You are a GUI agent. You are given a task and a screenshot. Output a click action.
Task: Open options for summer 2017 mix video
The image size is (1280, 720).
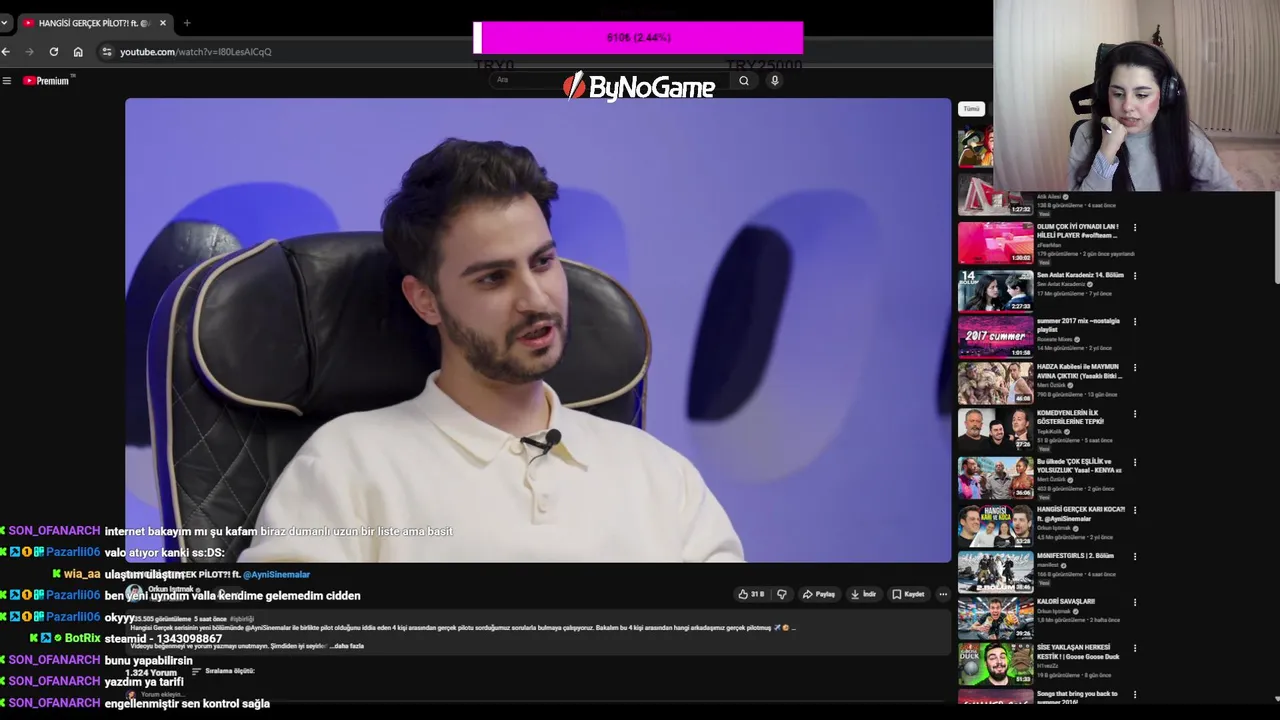(x=1135, y=322)
